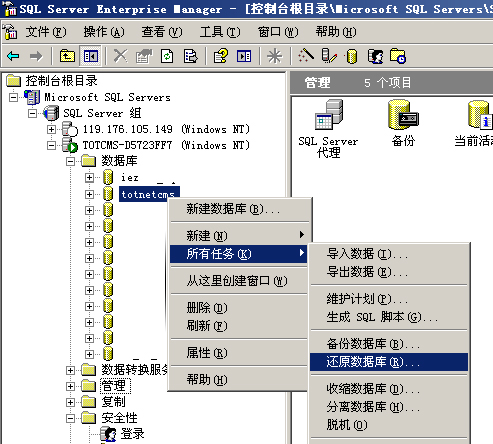Image resolution: width=493 pixels, height=444 pixels.
Task: Choose 帮助(H) in the context menu
Action: (x=240, y=379)
